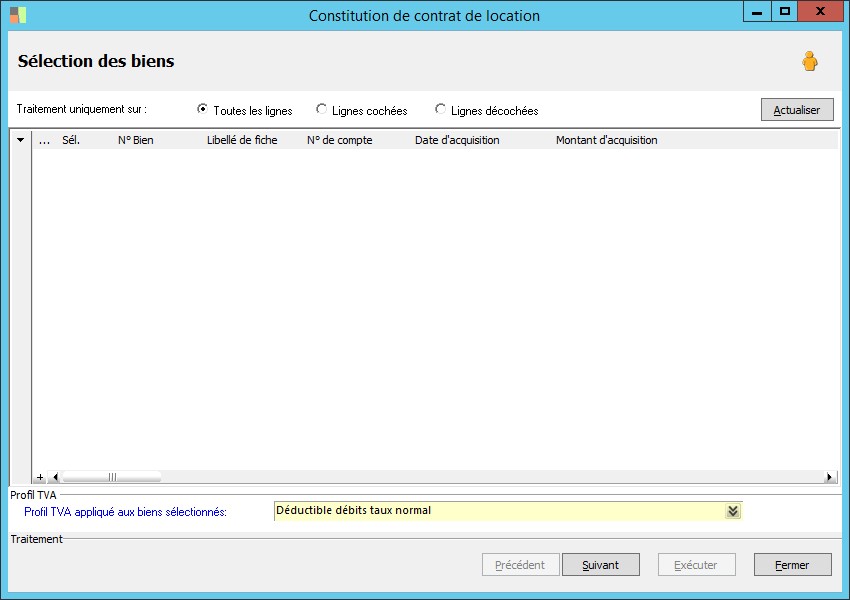Sort by N° Bien column header
Viewport: 850px width, 600px height.
136,140
